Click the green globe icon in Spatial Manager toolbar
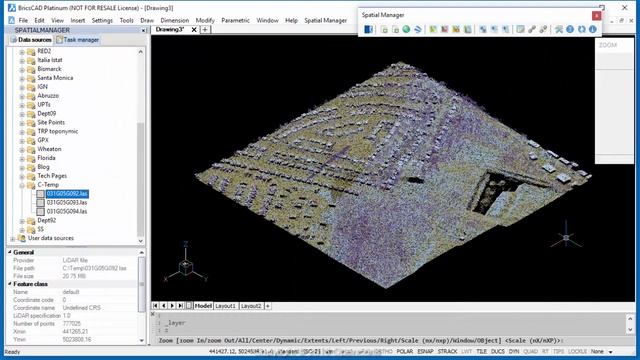This screenshot has width=640, height=360. [406, 29]
